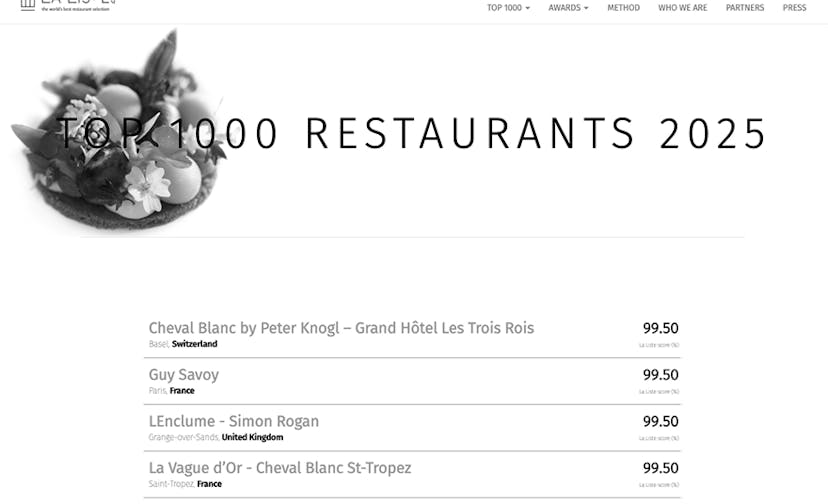Click Guy Savoy's 99.50 score

(660, 375)
